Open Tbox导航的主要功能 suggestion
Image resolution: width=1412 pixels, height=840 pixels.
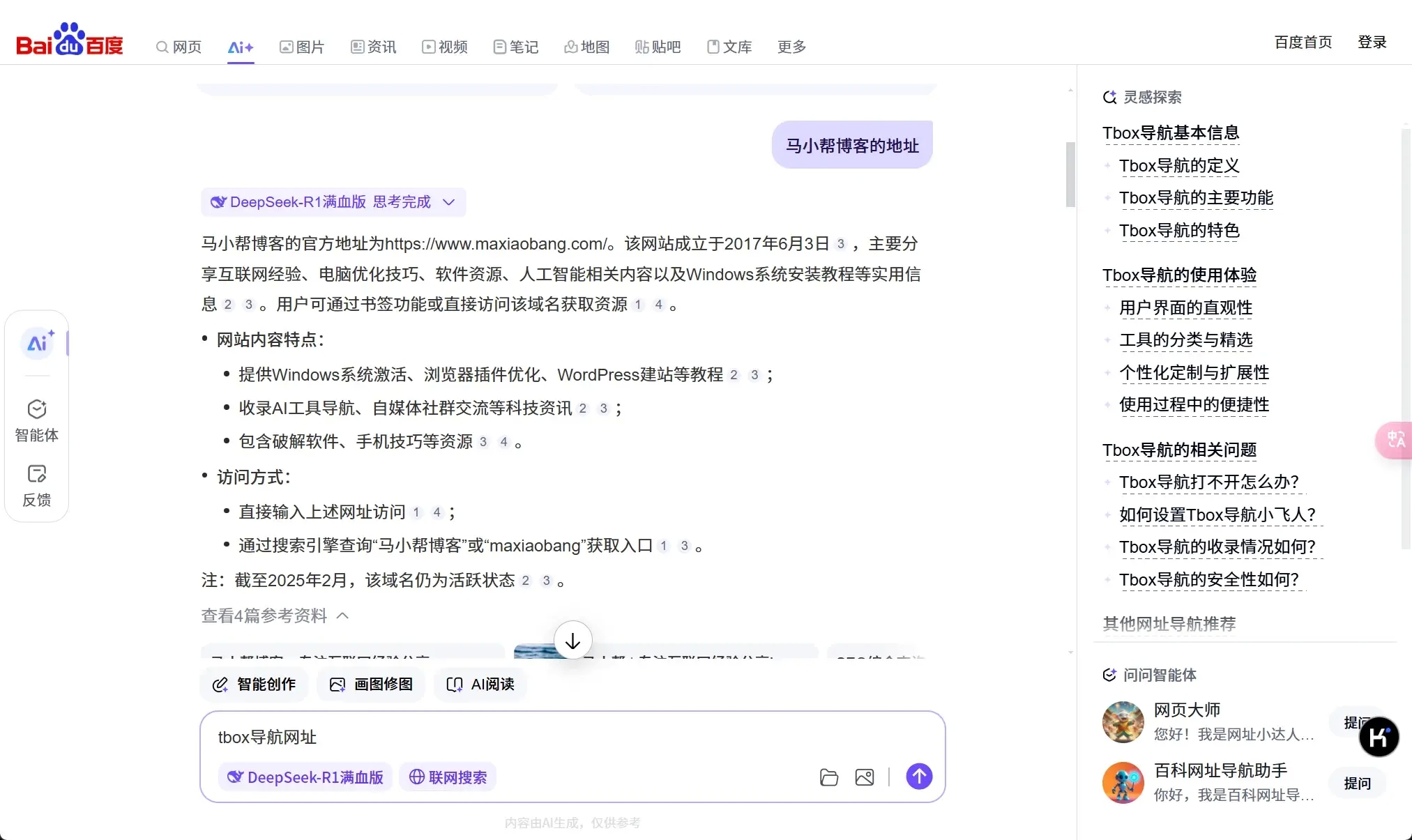click(x=1196, y=198)
